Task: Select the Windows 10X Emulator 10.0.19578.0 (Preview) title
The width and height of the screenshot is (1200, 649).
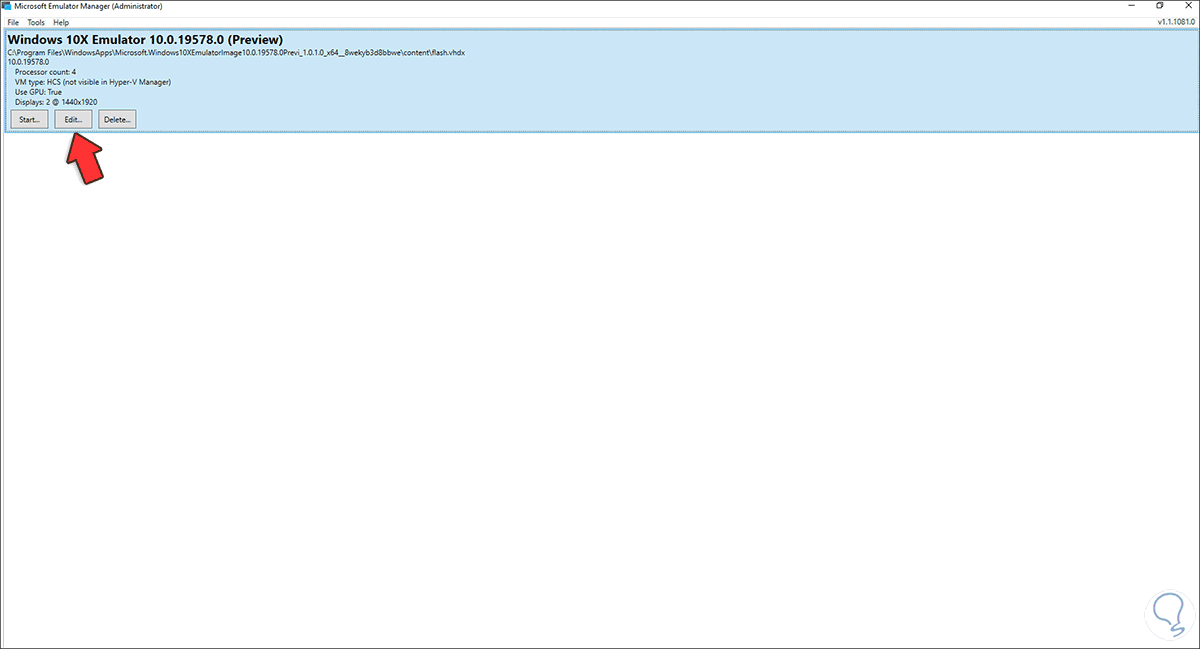Action: 145,40
